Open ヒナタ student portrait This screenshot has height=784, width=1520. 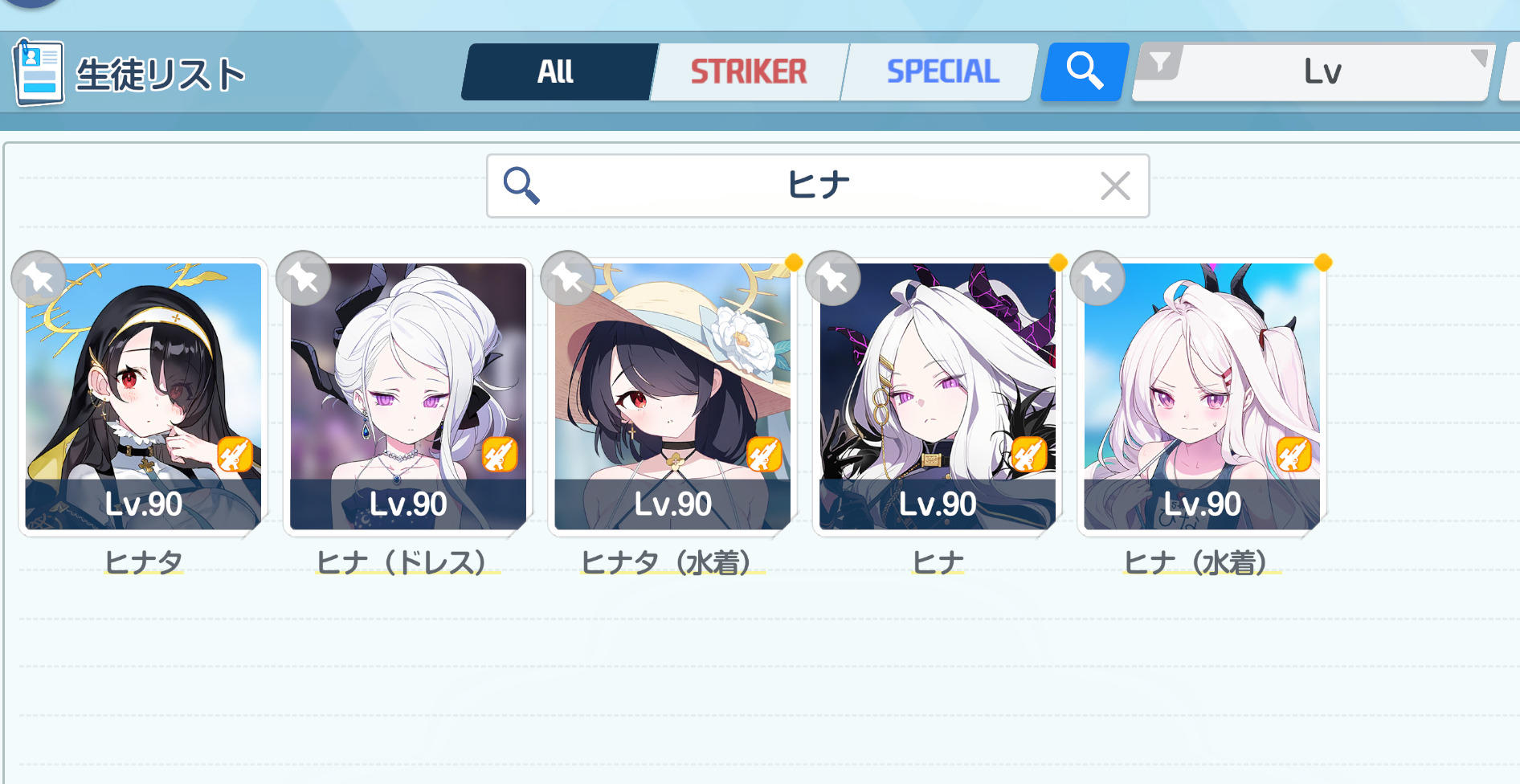(x=143, y=396)
